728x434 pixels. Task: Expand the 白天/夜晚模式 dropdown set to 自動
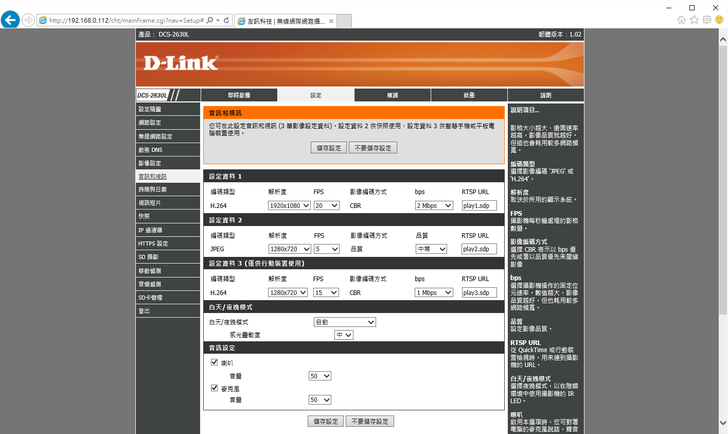point(344,322)
